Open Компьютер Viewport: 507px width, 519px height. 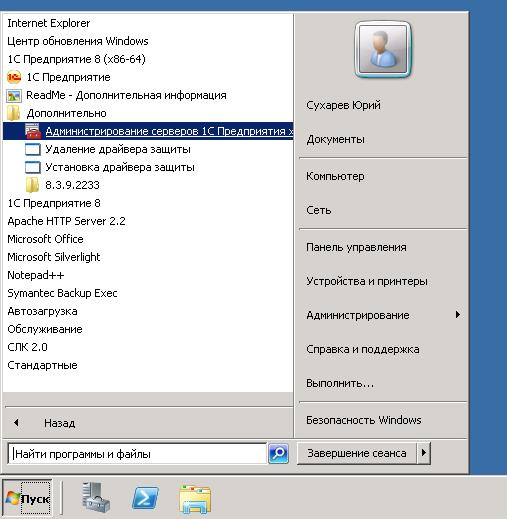click(x=335, y=176)
